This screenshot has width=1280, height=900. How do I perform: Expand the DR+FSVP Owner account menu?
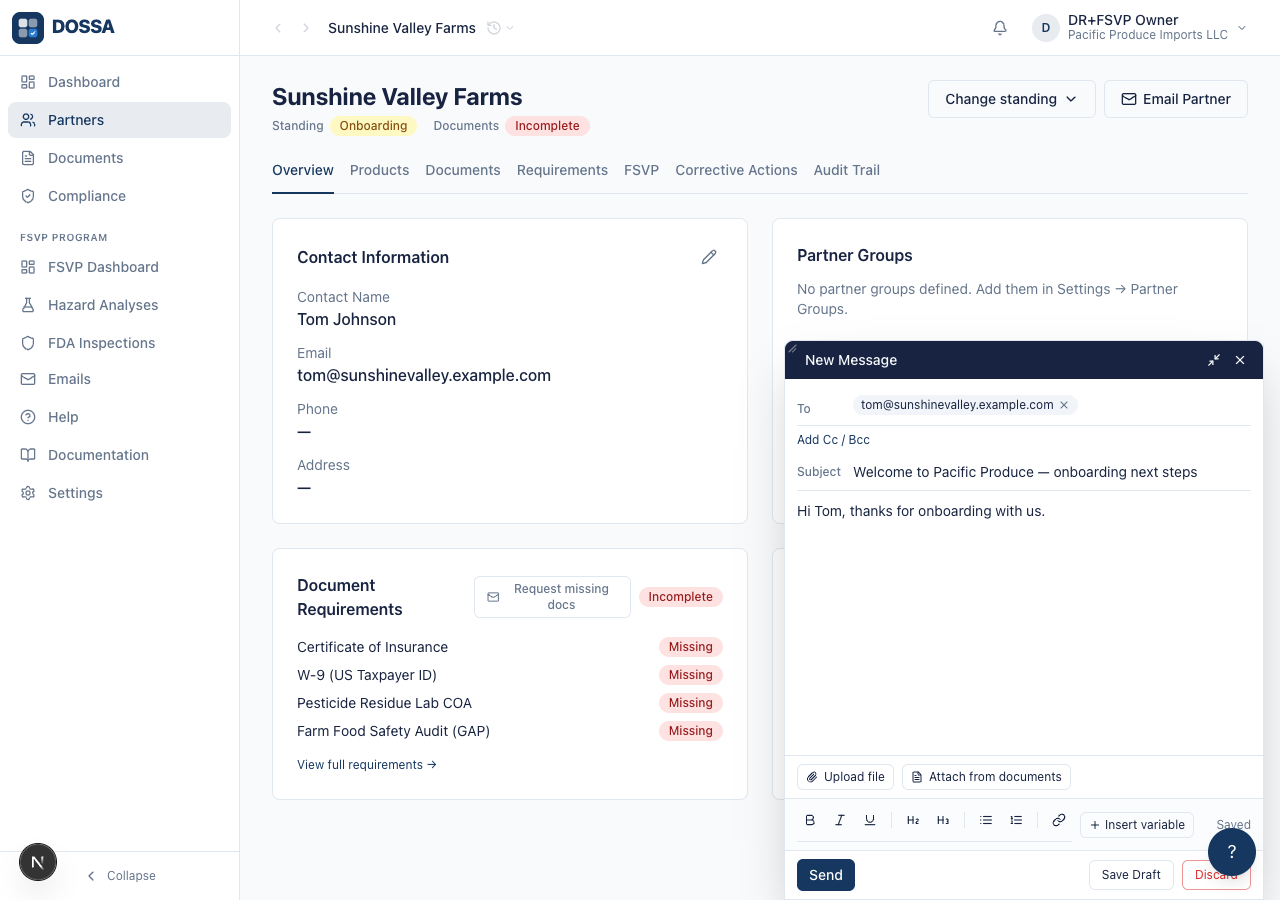[x=1140, y=28]
